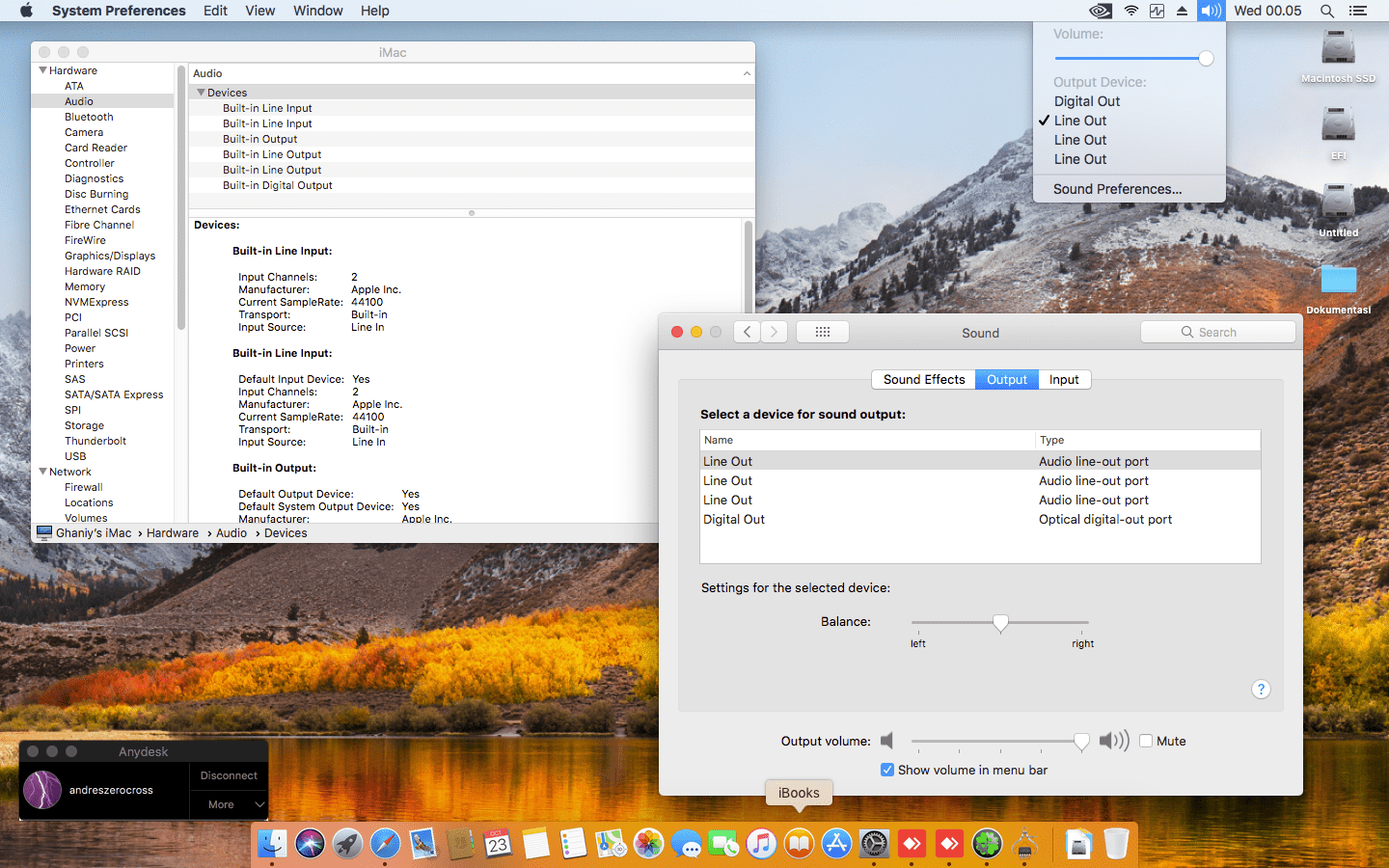Collapse the Hardware section in System Information sidebar
The image size is (1389, 868).
click(x=41, y=69)
